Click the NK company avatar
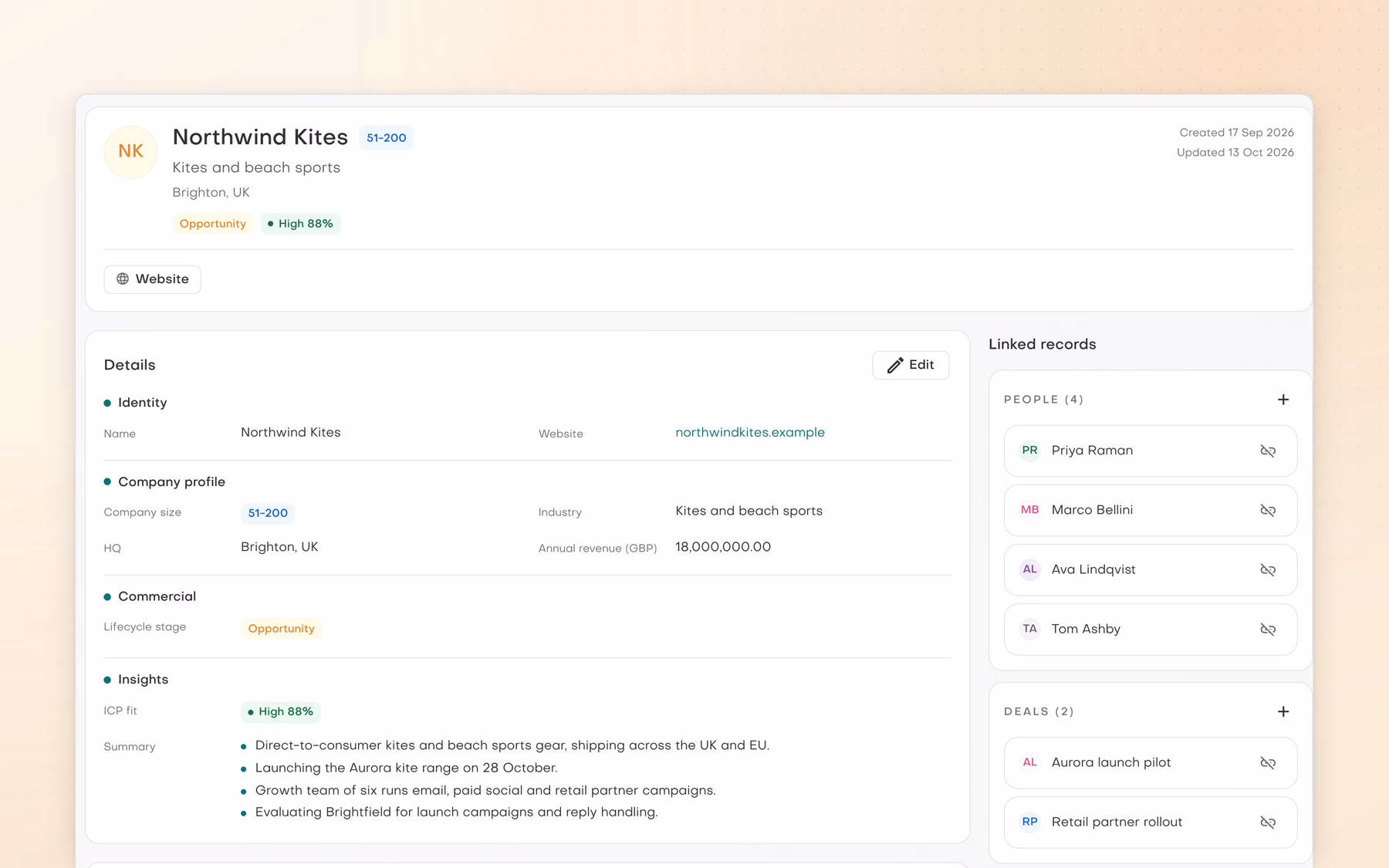The height and width of the screenshot is (868, 1389). [x=130, y=151]
